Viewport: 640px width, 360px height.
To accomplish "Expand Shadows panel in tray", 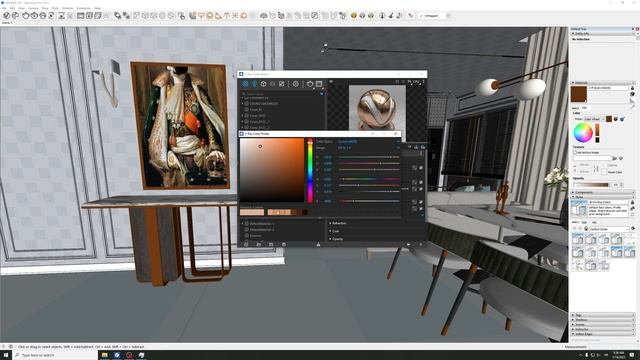I will pyautogui.click(x=603, y=320).
